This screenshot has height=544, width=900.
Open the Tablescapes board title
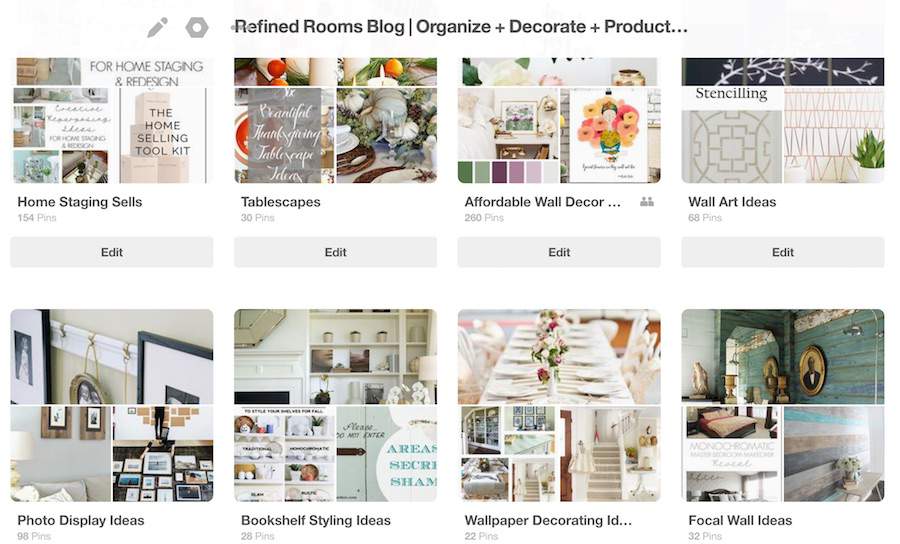[281, 202]
